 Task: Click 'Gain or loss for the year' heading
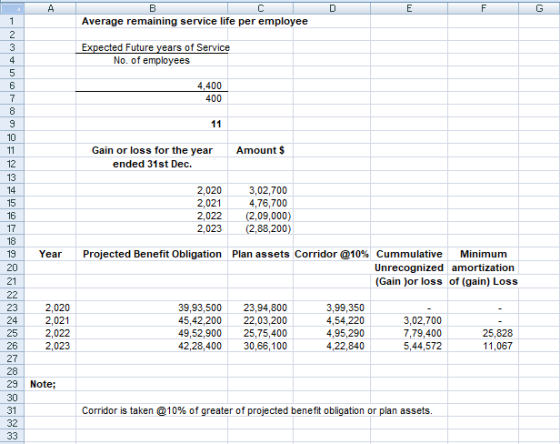152,150
